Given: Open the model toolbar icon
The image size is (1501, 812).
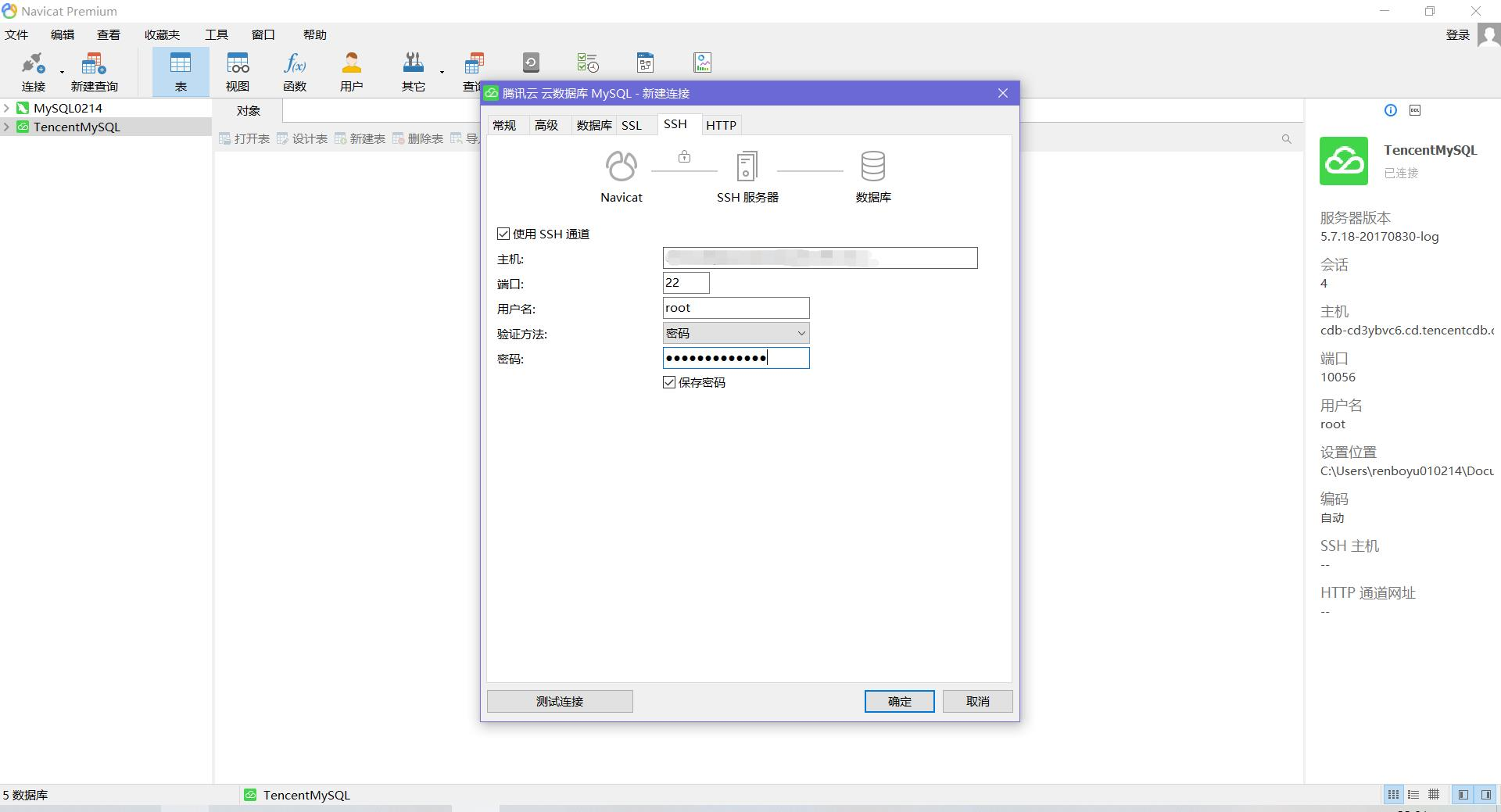Looking at the screenshot, I should pyautogui.click(x=645, y=63).
